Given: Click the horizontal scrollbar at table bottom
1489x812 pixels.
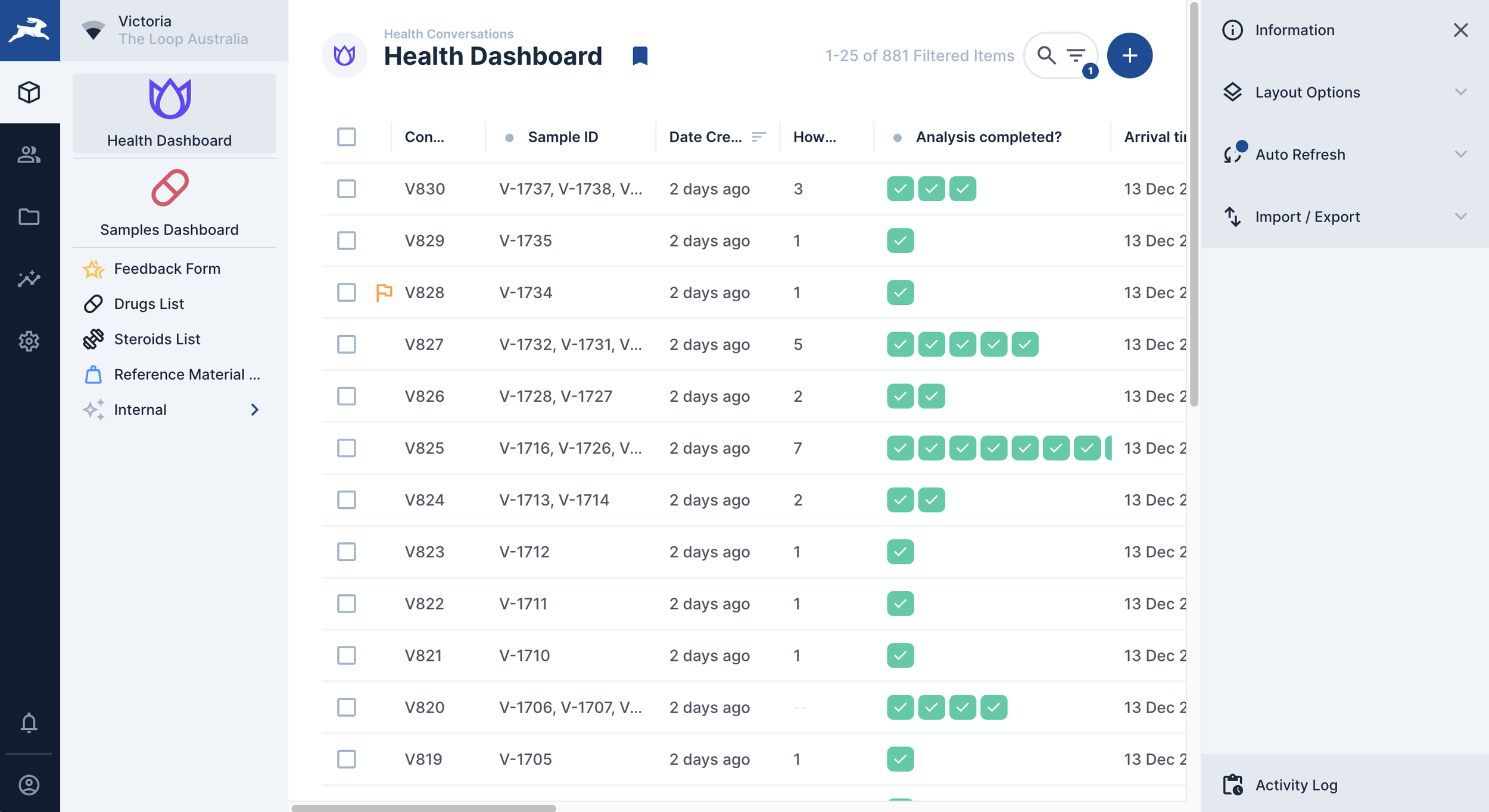Looking at the screenshot, I should 423,807.
